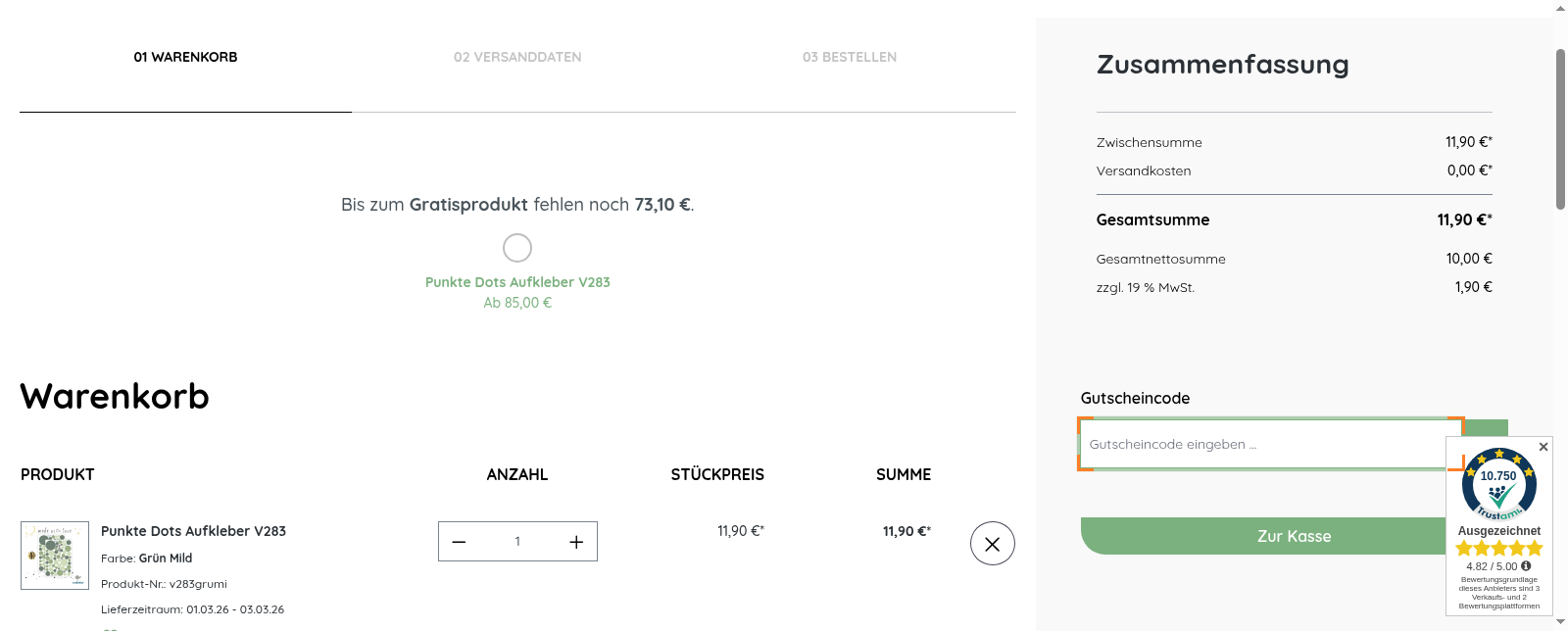Switch to the 01 Warenkorb step
The width and height of the screenshot is (1568, 631).
(185, 57)
